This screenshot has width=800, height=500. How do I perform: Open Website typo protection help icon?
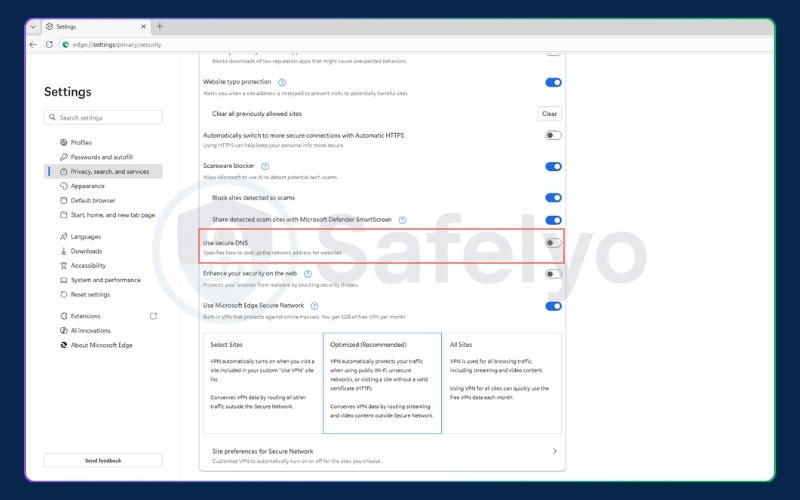(282, 82)
